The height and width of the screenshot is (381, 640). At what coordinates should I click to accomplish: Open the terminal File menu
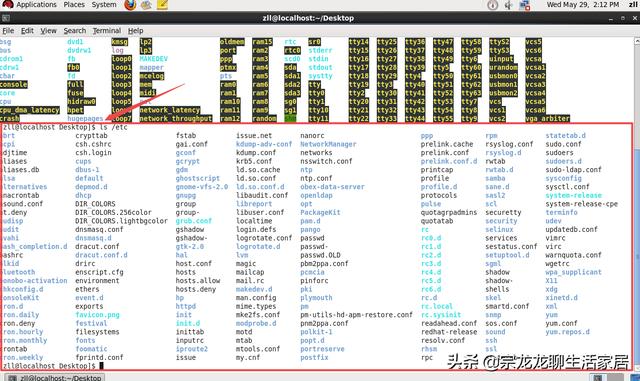point(8,31)
